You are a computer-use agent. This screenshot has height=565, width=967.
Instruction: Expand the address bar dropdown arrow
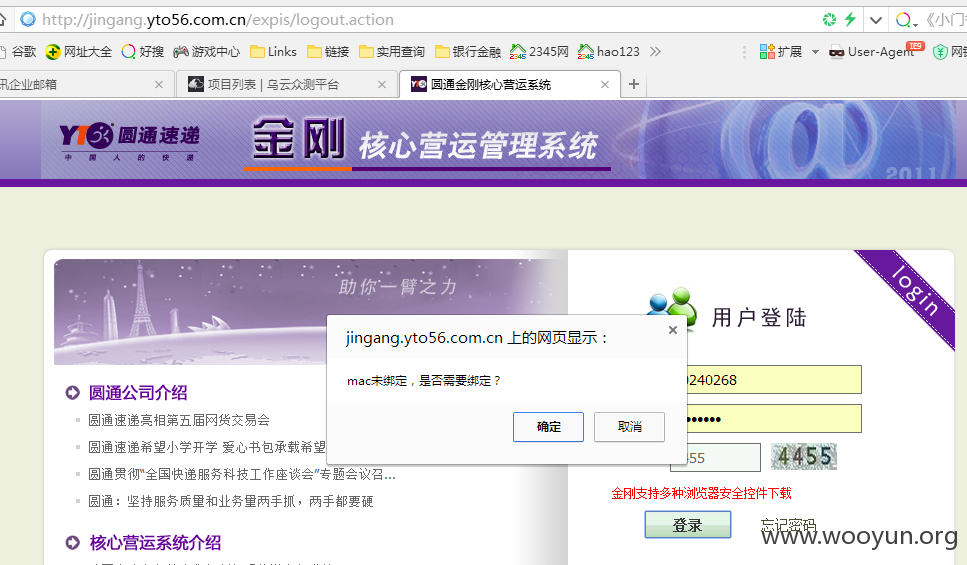pos(875,20)
